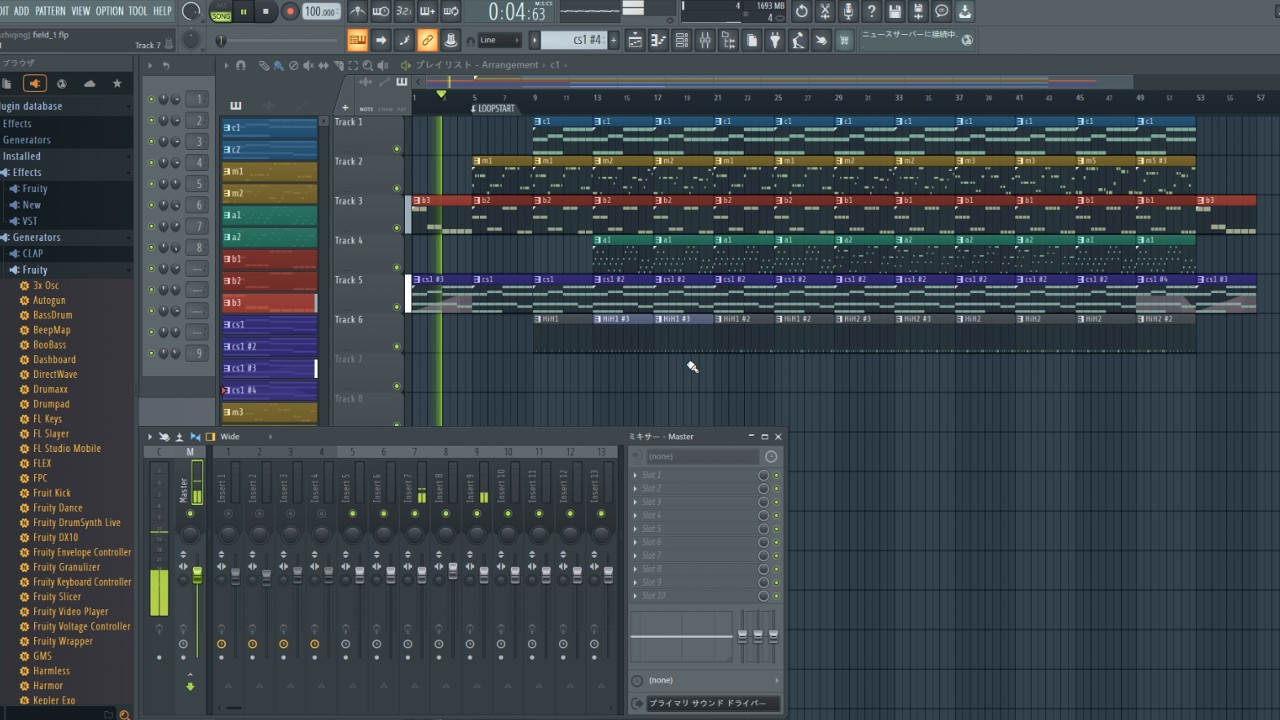
Task: Toggle the metronome icon
Action: tap(357, 12)
